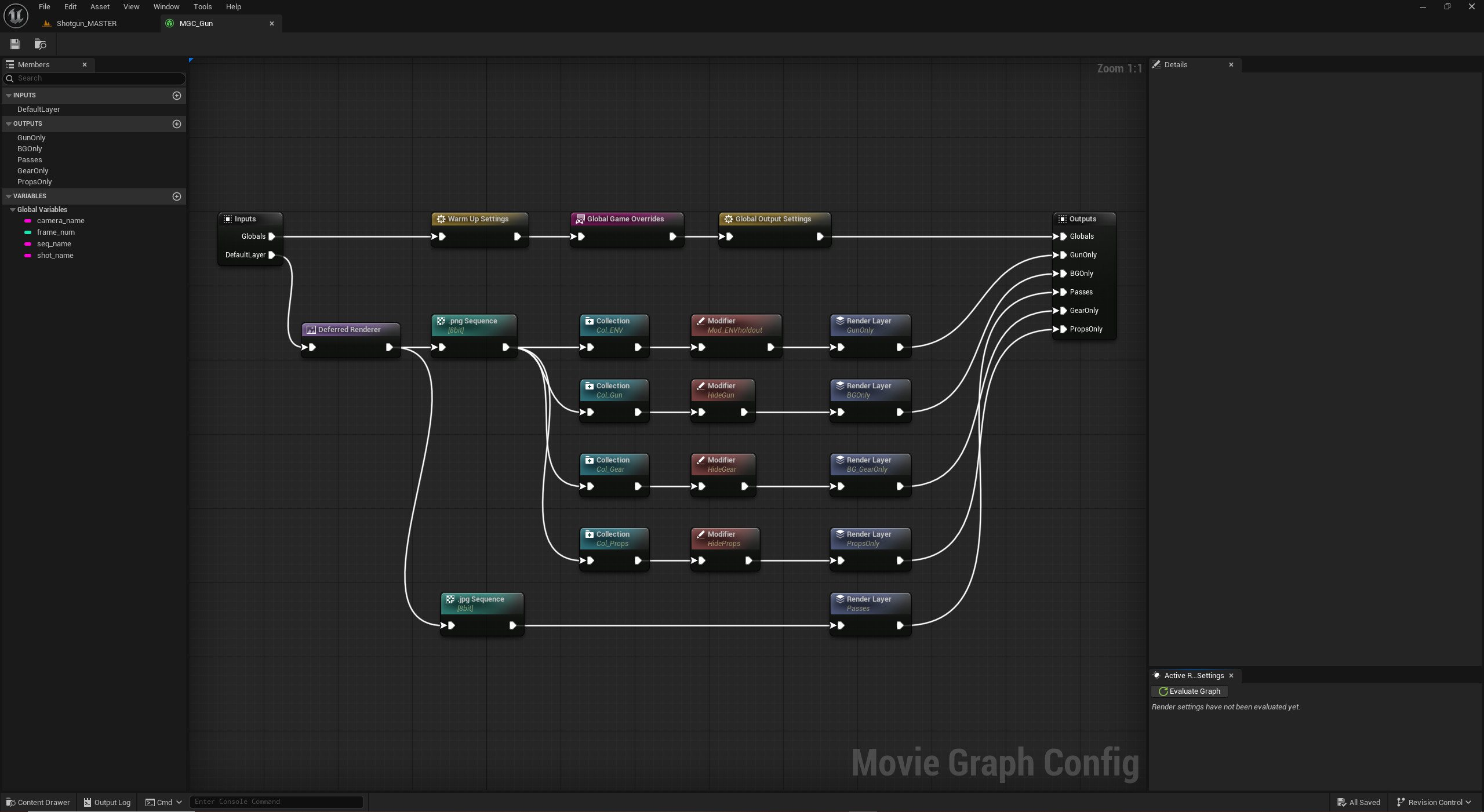Select the Deferred Renderer node
This screenshot has height=812, width=1484.
350,329
